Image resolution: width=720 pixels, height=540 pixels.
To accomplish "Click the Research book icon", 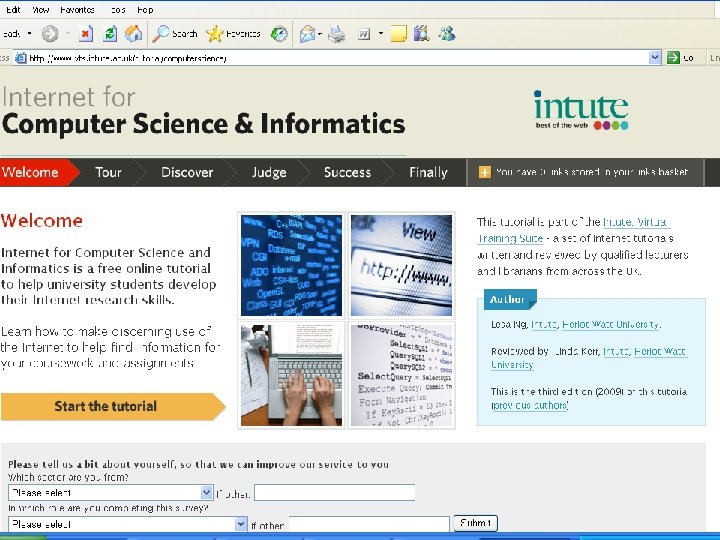I will [x=421, y=34].
